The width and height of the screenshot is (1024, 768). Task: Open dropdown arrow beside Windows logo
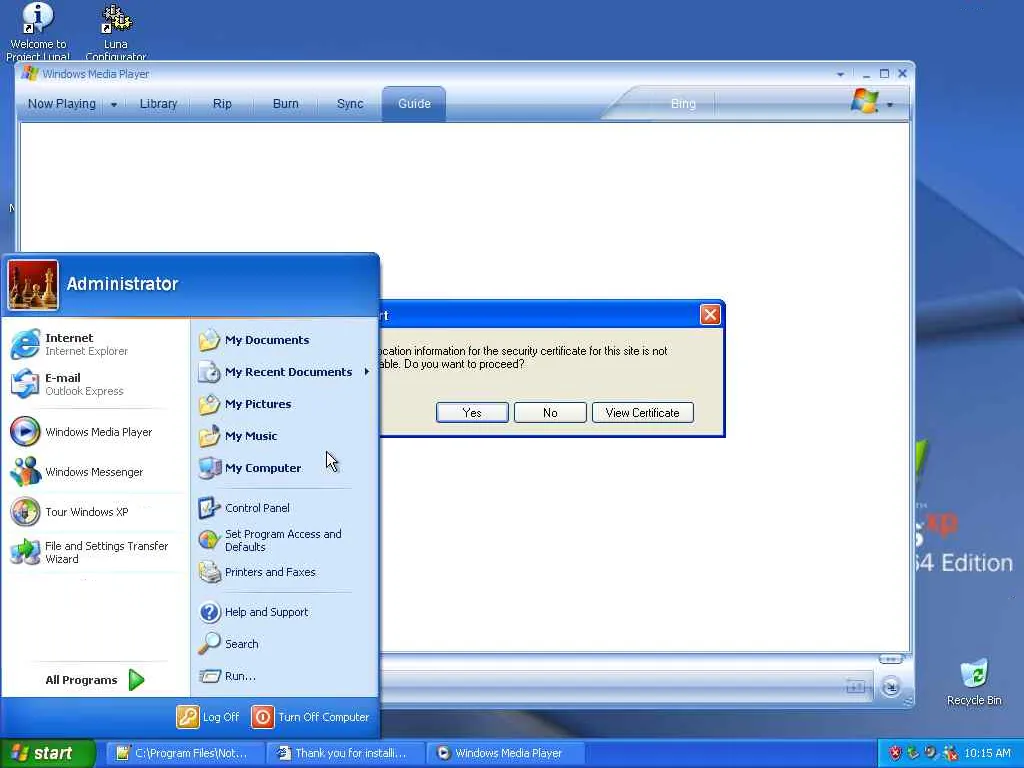(x=889, y=104)
